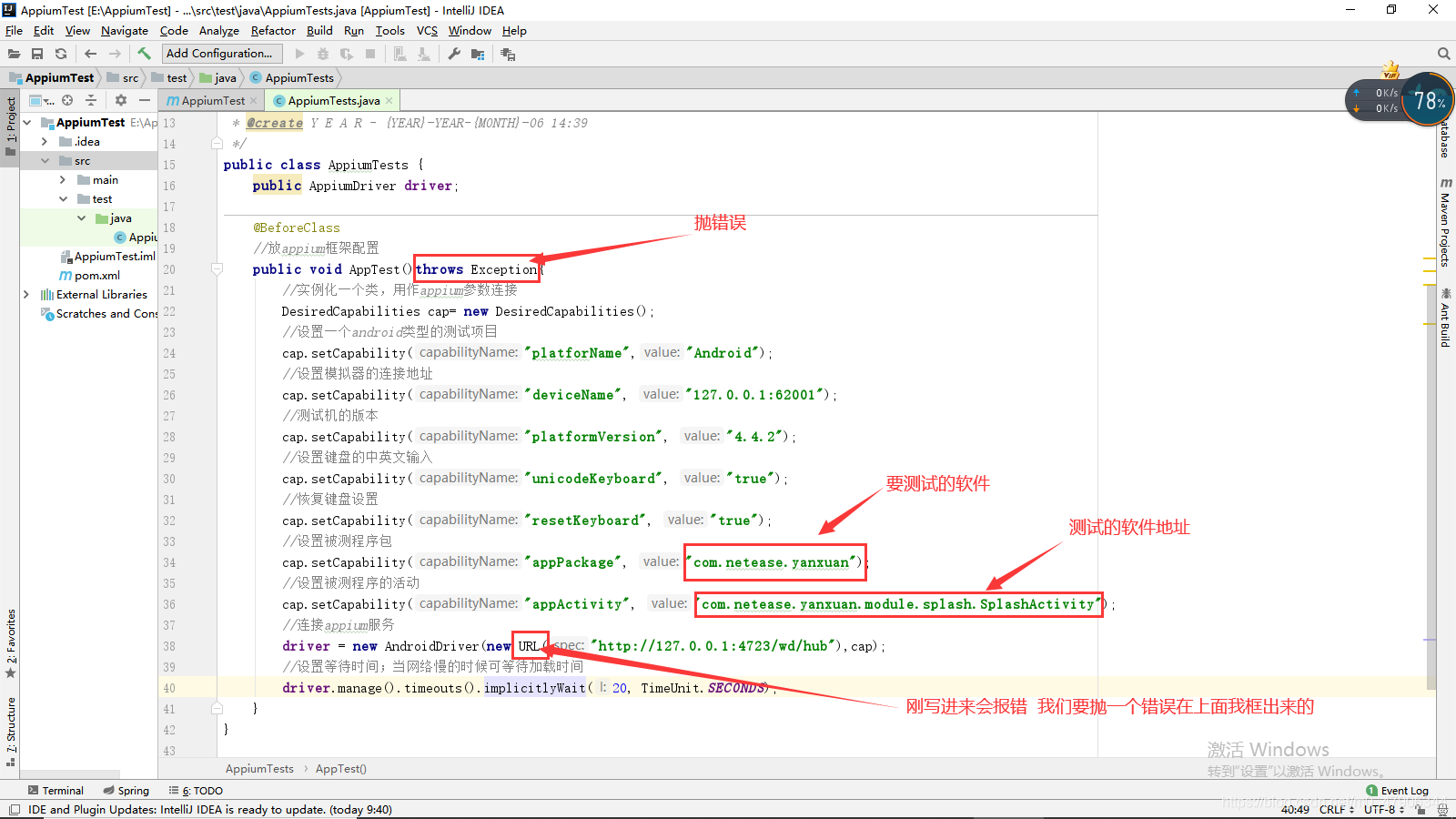Collapse the test folder
The width and height of the screenshot is (1456, 819).
(63, 198)
